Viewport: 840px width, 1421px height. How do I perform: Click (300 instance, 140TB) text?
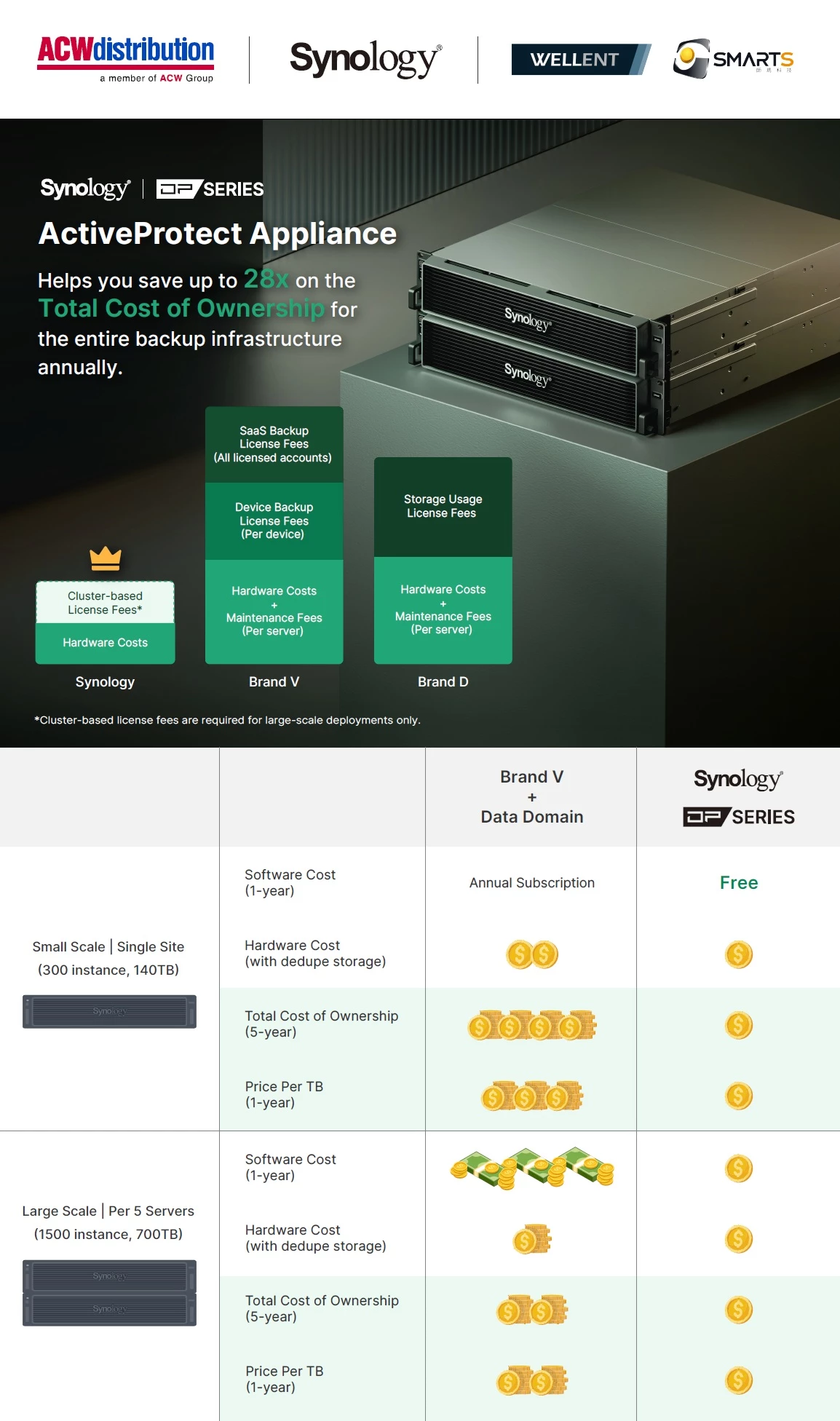click(108, 970)
